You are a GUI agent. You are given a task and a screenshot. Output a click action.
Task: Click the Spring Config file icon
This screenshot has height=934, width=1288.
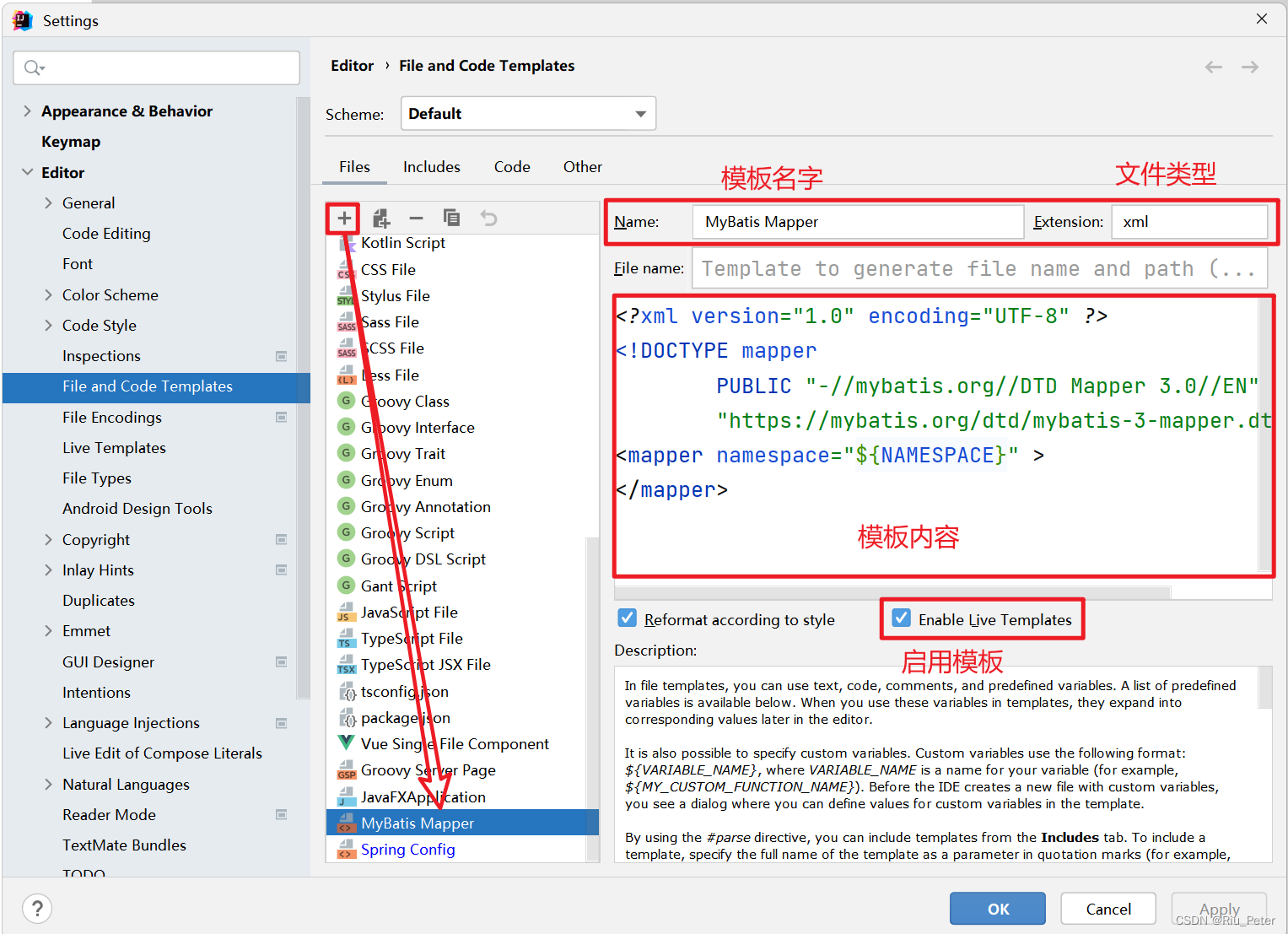pyautogui.click(x=346, y=850)
